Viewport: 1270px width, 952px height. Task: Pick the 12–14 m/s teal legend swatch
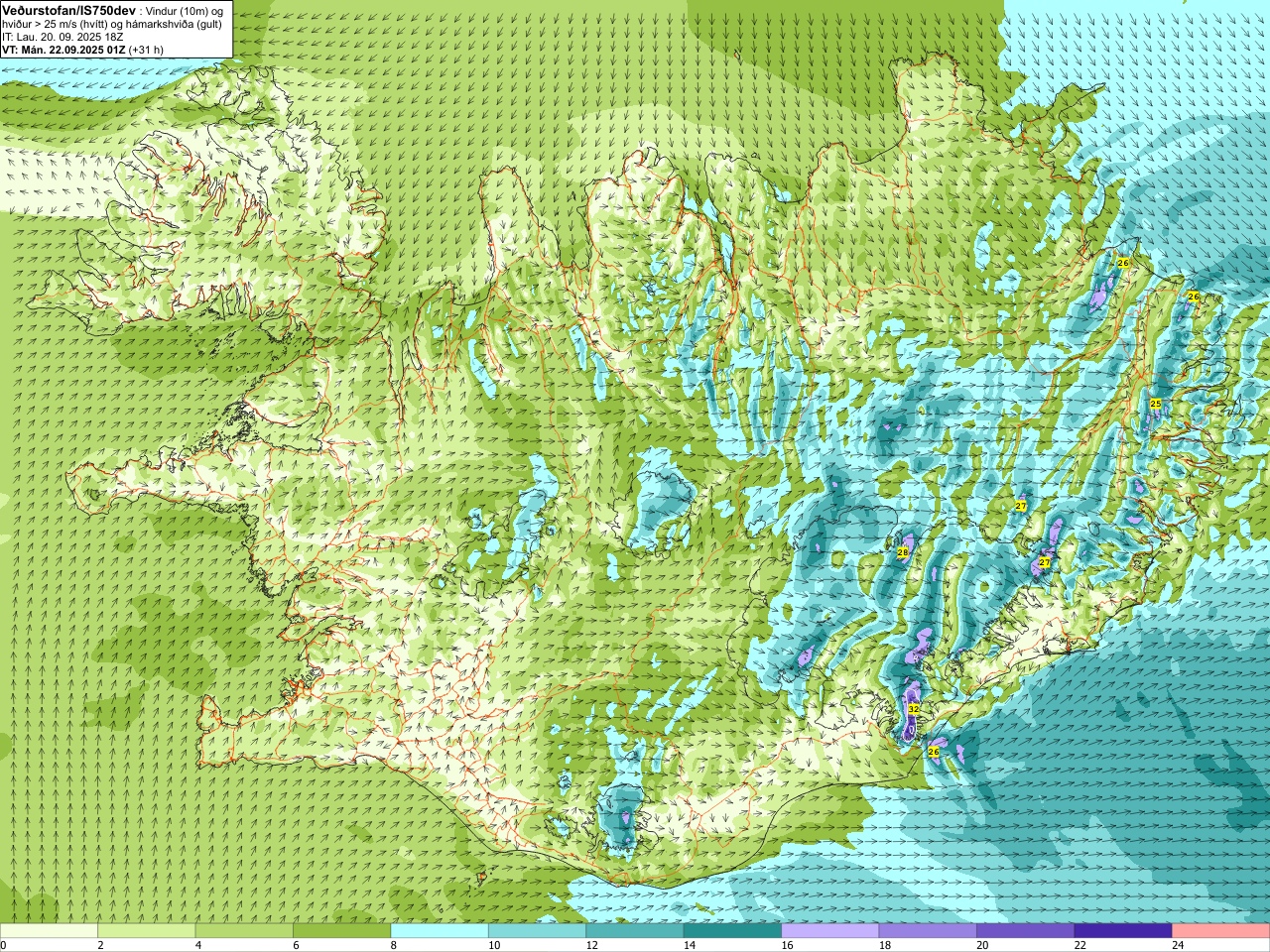tap(634, 931)
